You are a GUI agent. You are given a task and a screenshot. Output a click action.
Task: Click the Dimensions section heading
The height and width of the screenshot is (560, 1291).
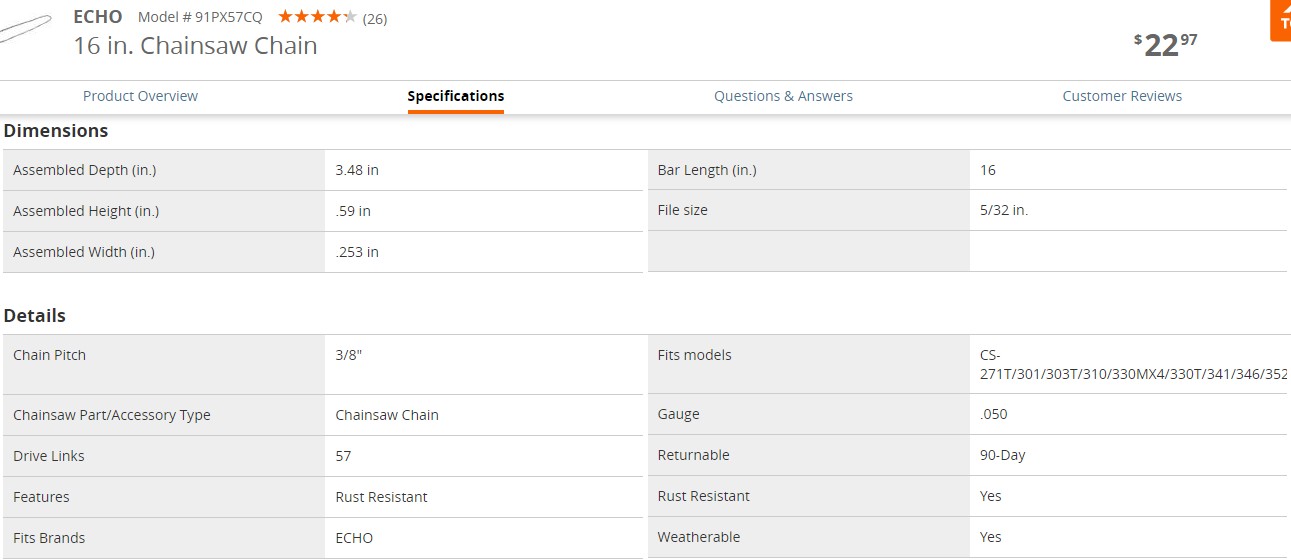[x=56, y=131]
